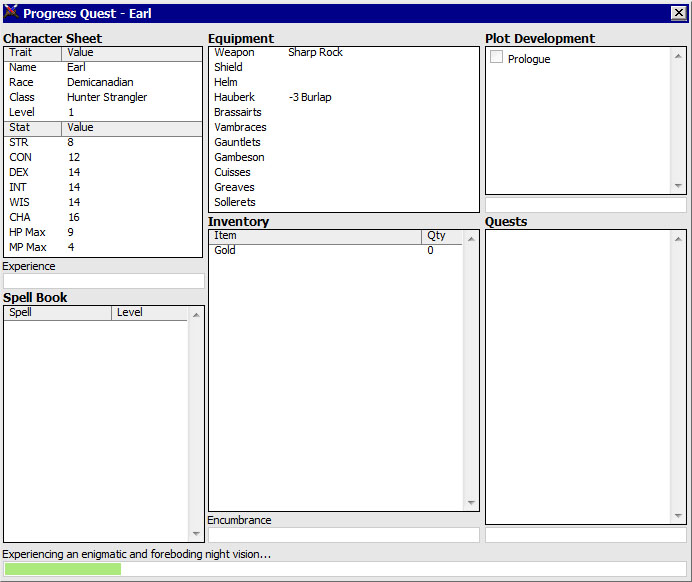Image resolution: width=692 pixels, height=582 pixels.
Task: Click the Encumbrance progress bar
Action: click(344, 535)
